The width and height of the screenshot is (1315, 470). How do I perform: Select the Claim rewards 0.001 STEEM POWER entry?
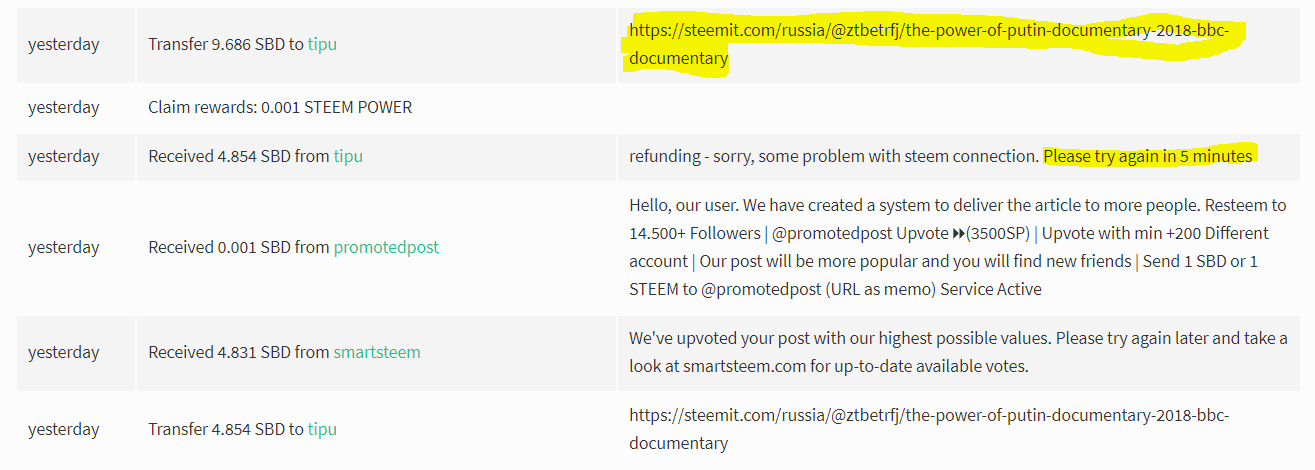[x=280, y=107]
